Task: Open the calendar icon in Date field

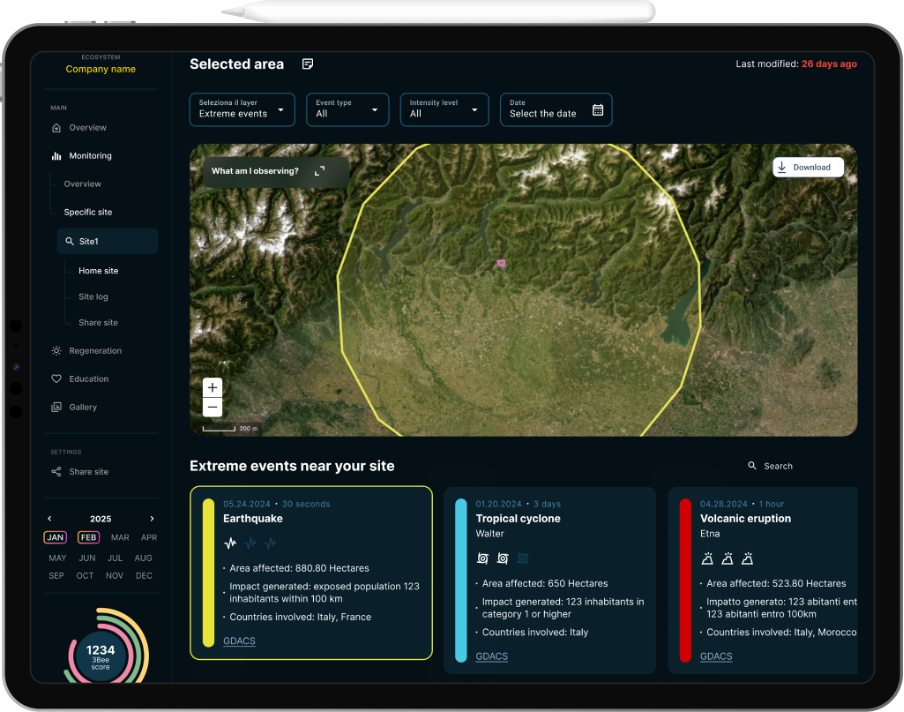Action: click(x=598, y=110)
